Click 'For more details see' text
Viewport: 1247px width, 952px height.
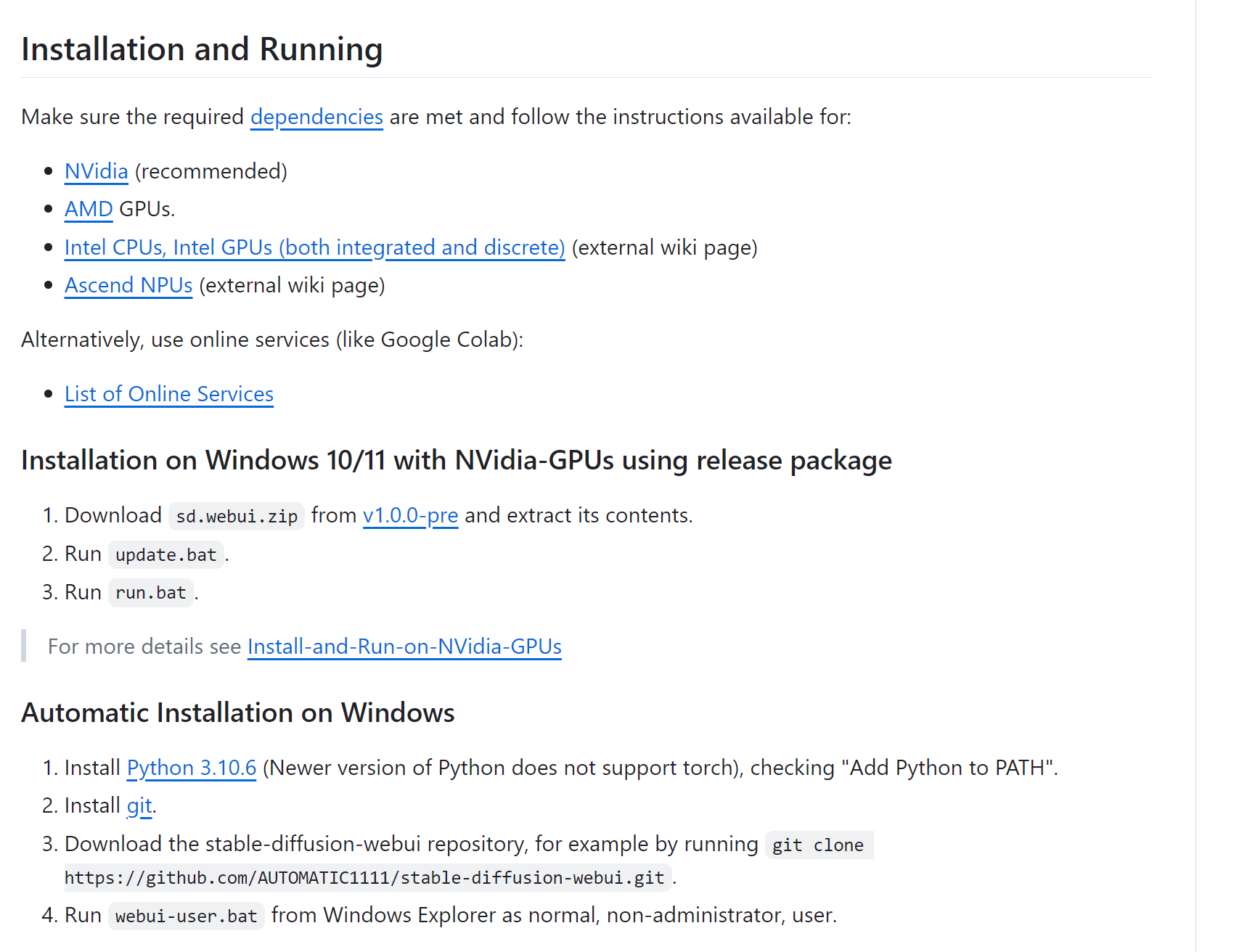144,647
